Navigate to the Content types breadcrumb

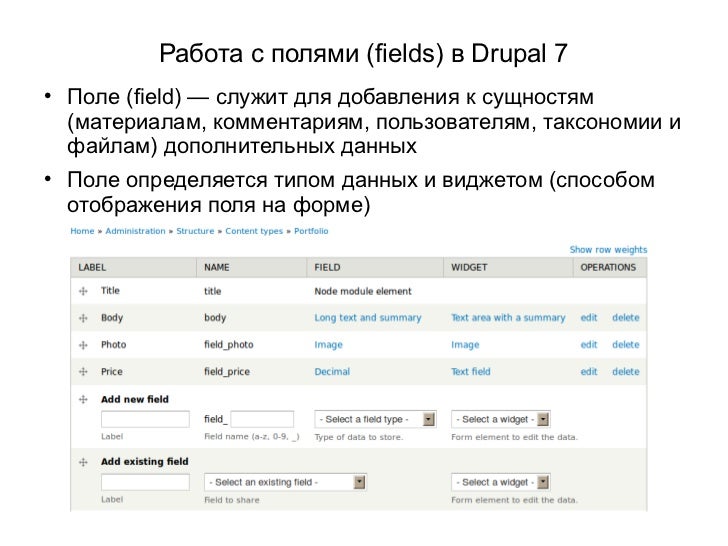pos(254,231)
